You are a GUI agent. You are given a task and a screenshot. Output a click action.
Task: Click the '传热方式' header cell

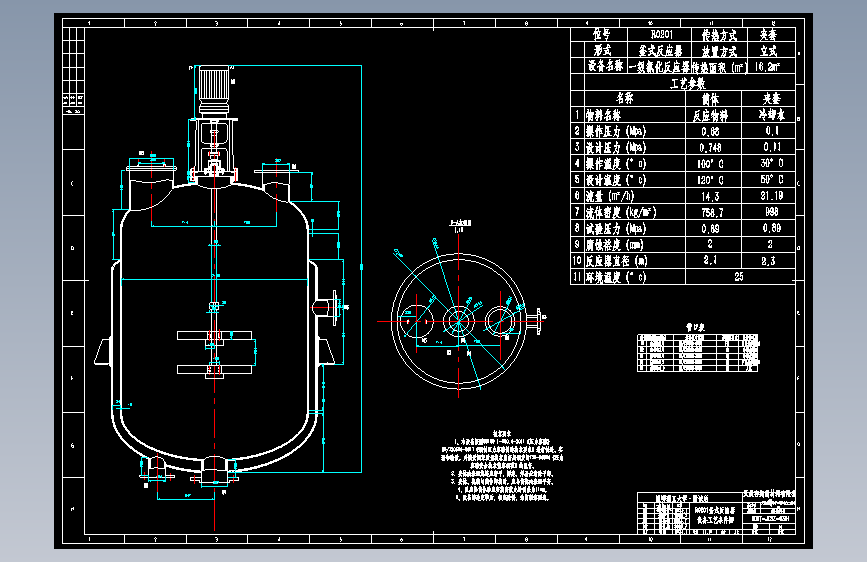click(x=719, y=35)
